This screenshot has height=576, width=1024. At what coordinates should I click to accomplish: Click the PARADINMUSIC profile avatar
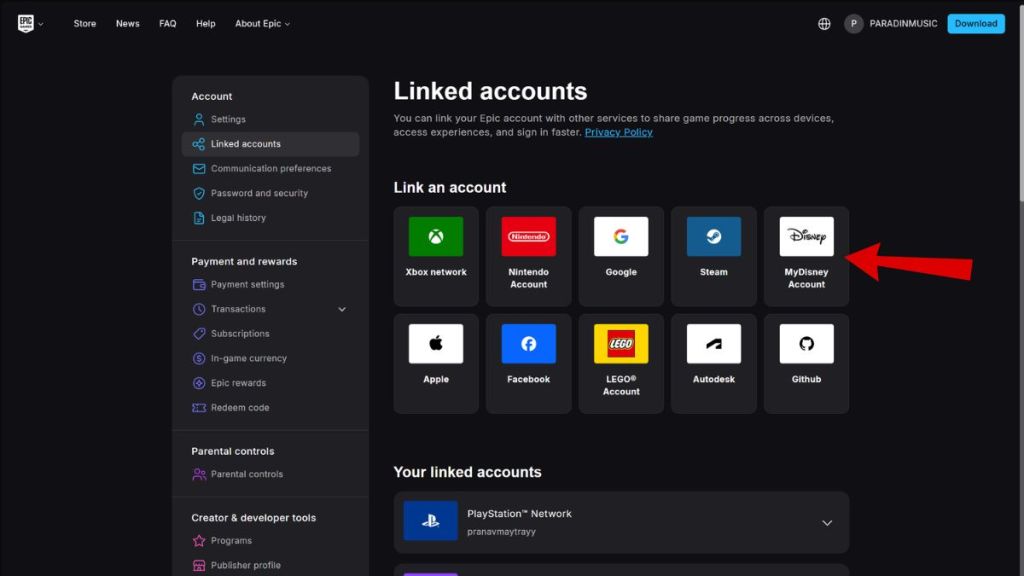click(x=853, y=24)
